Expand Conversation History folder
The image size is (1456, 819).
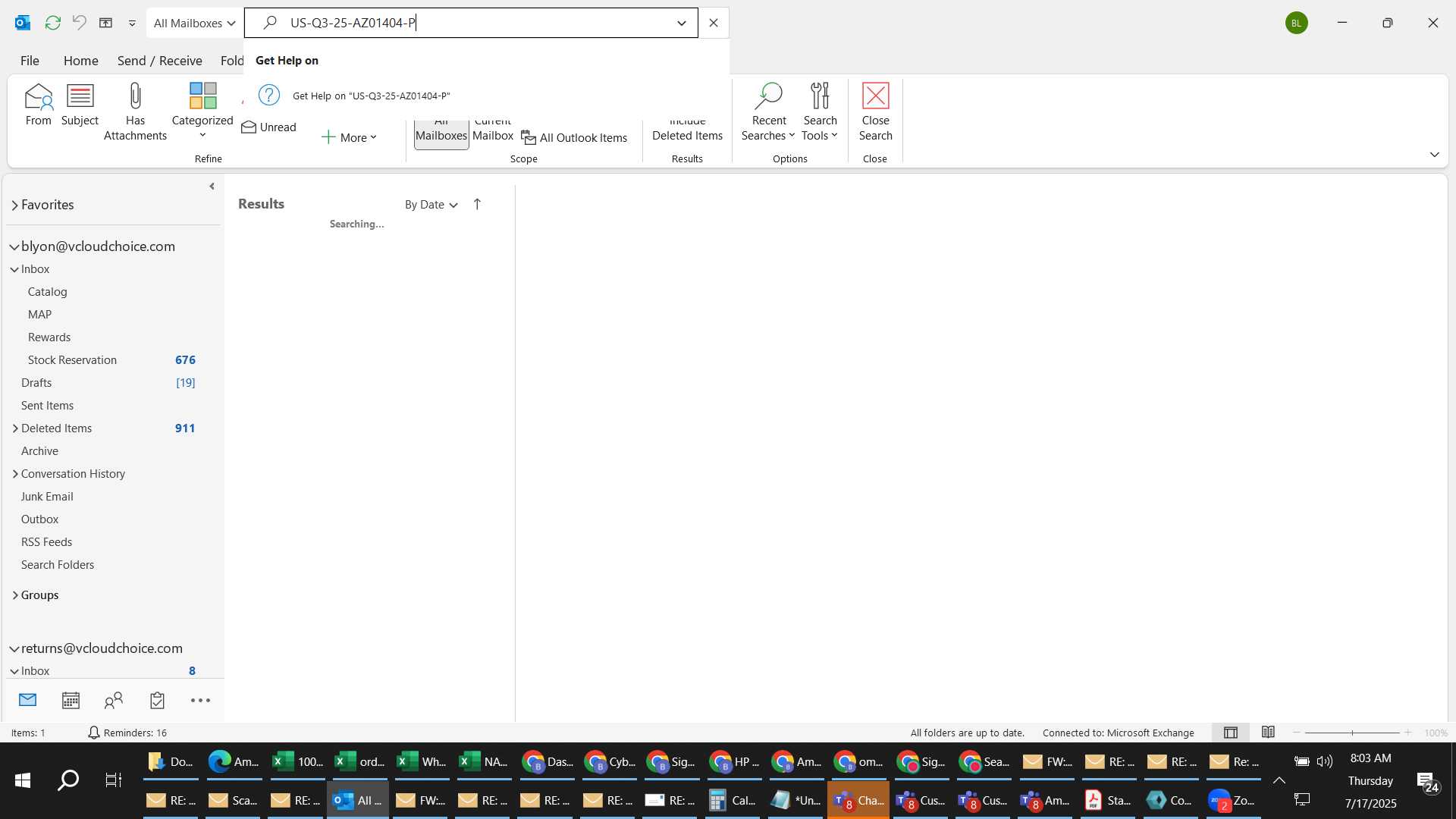(15, 474)
